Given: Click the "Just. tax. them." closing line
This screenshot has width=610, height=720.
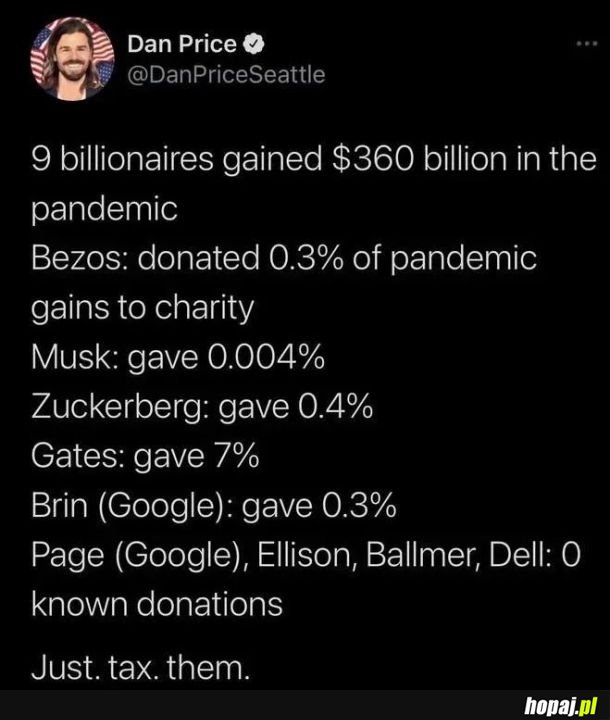Looking at the screenshot, I should click(145, 665).
